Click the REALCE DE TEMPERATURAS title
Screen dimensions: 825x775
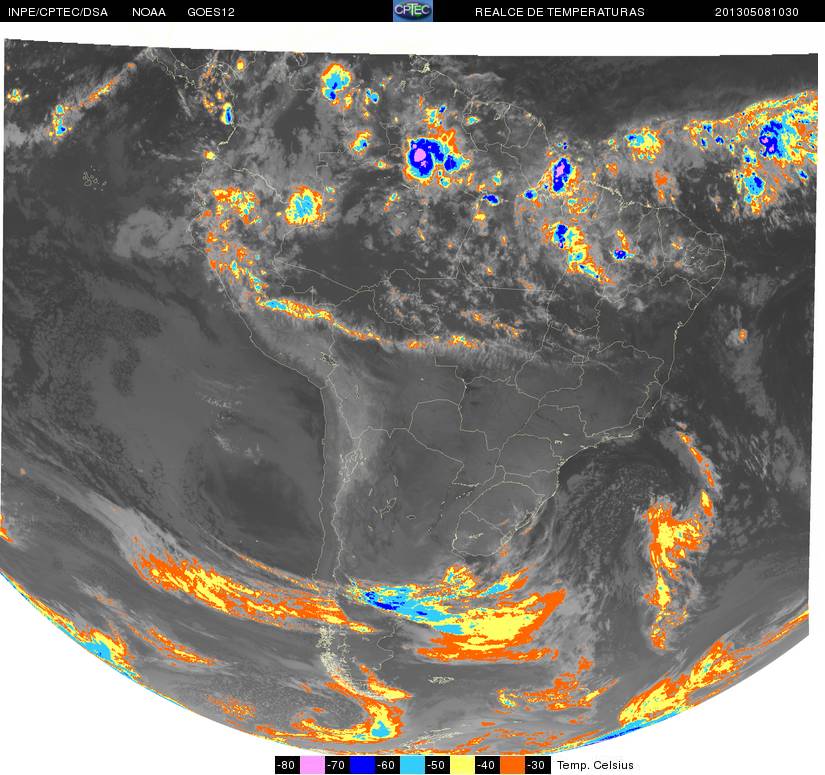pyautogui.click(x=560, y=12)
